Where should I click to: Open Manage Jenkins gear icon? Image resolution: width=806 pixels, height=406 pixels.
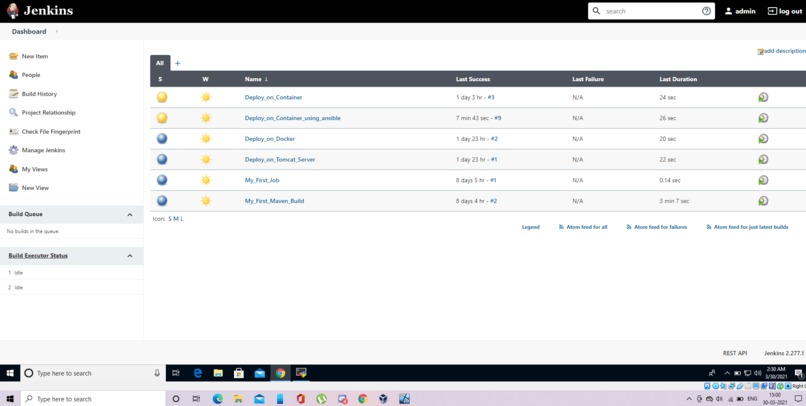(13, 150)
